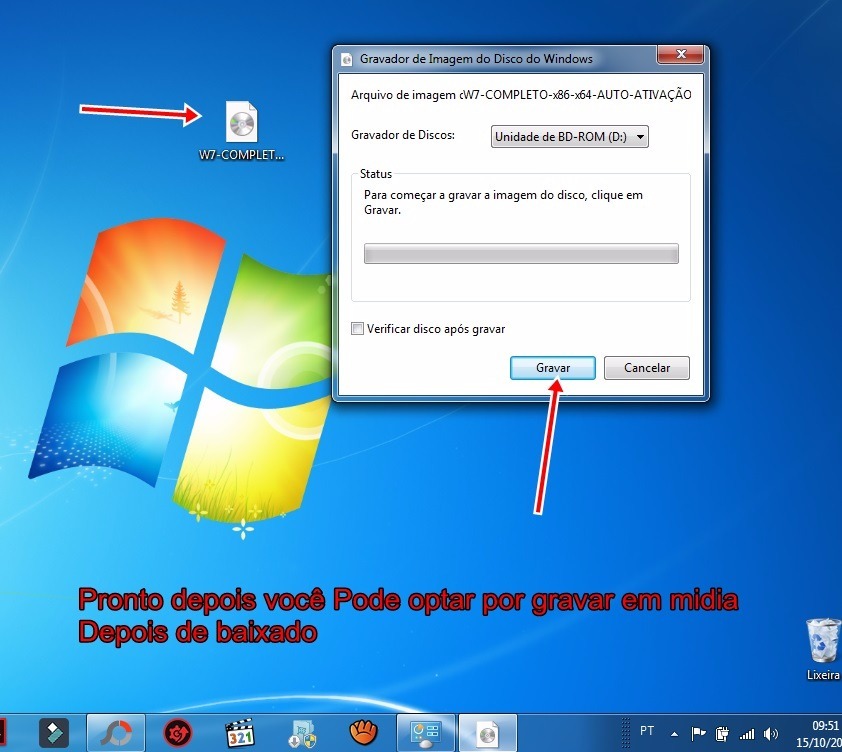
Task: Close the Gravador de Imagem dialog
Action: click(x=680, y=54)
